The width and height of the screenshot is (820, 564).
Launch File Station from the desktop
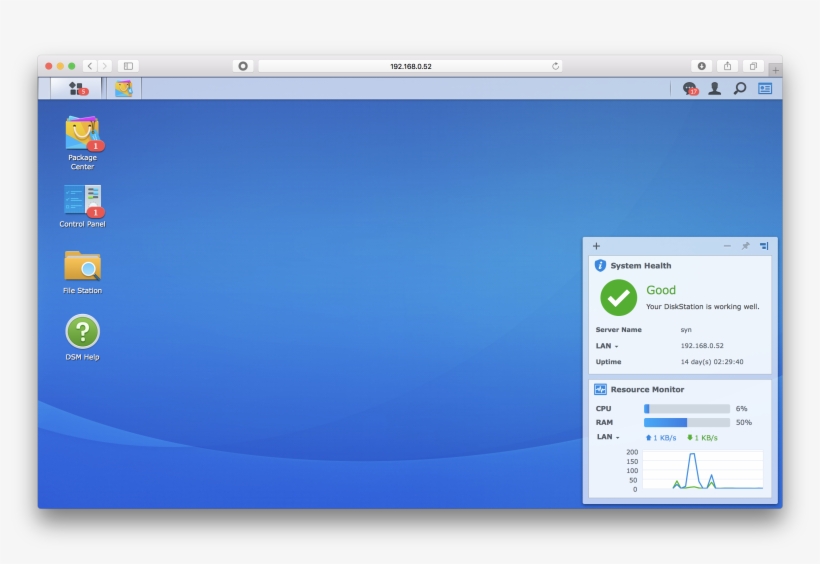pos(83,273)
